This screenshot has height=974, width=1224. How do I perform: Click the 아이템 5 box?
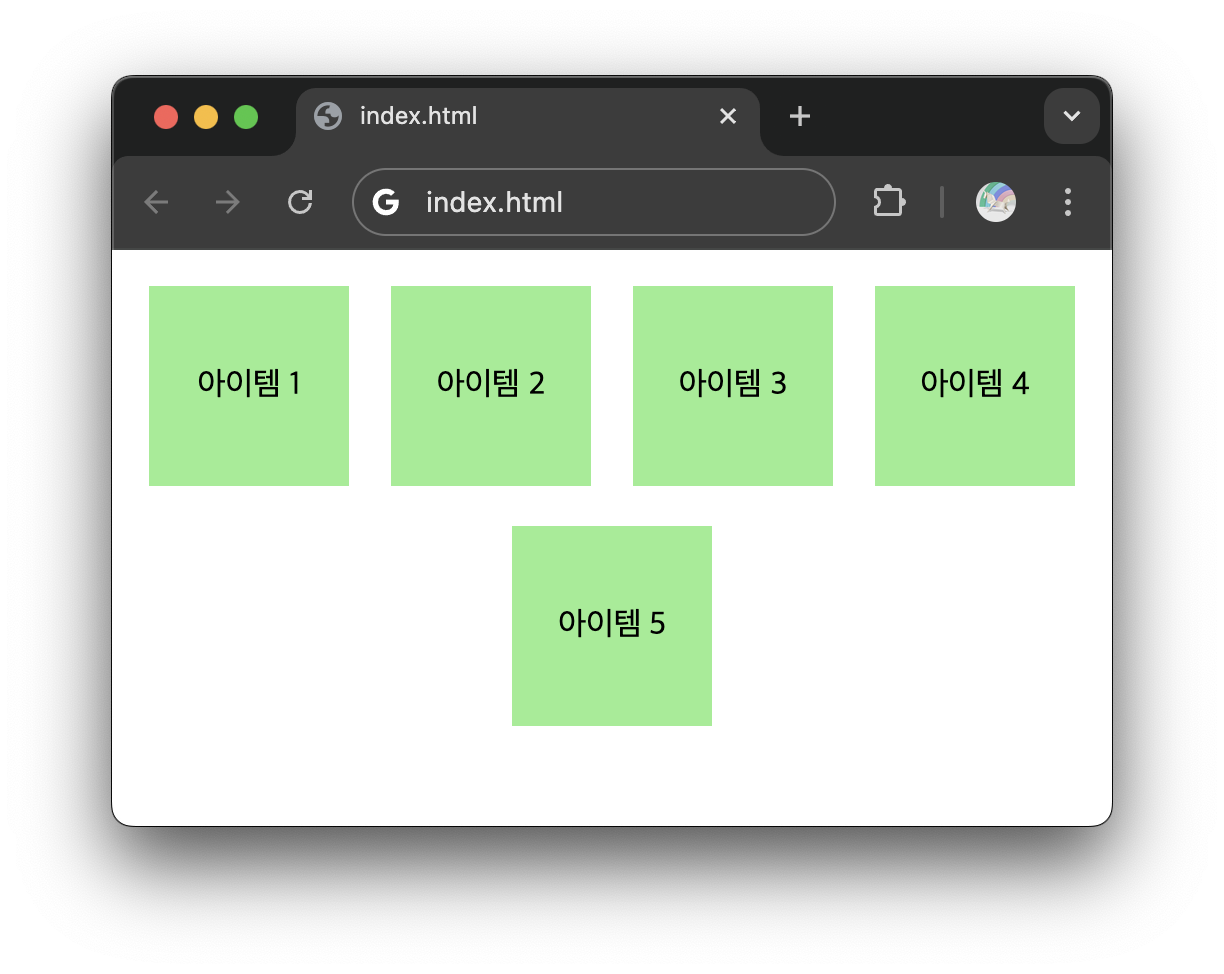[x=612, y=626]
